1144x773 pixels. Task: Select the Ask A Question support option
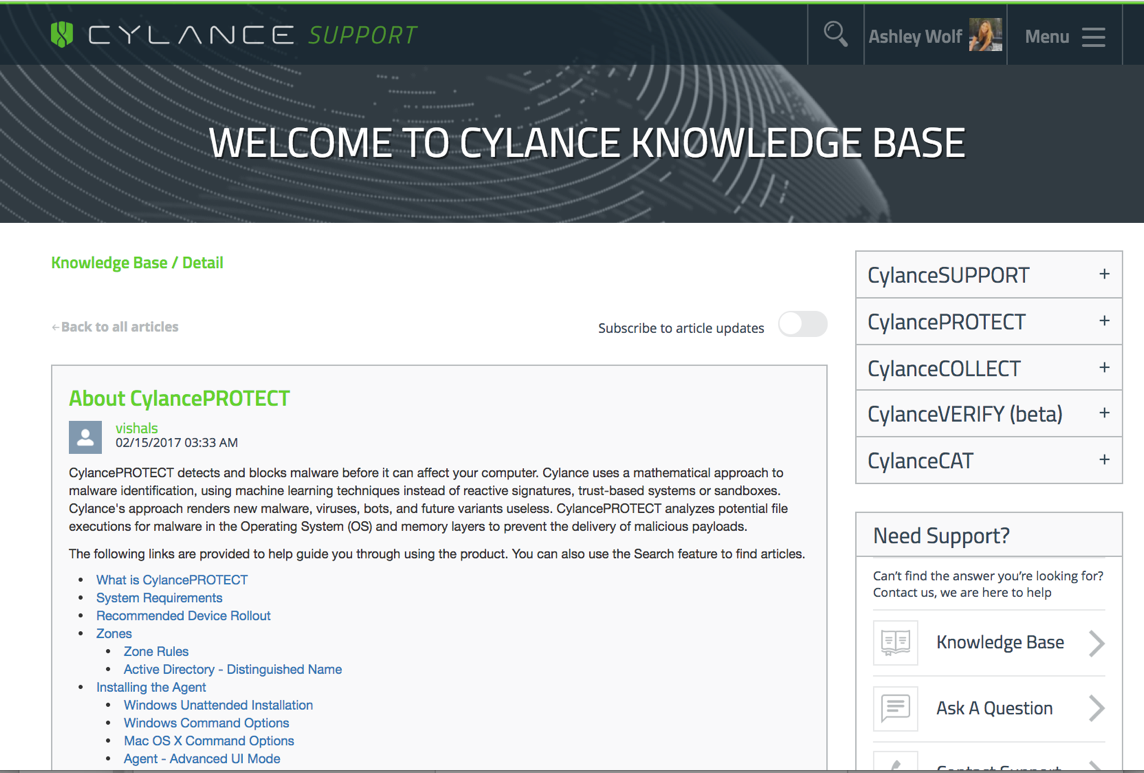[989, 708]
